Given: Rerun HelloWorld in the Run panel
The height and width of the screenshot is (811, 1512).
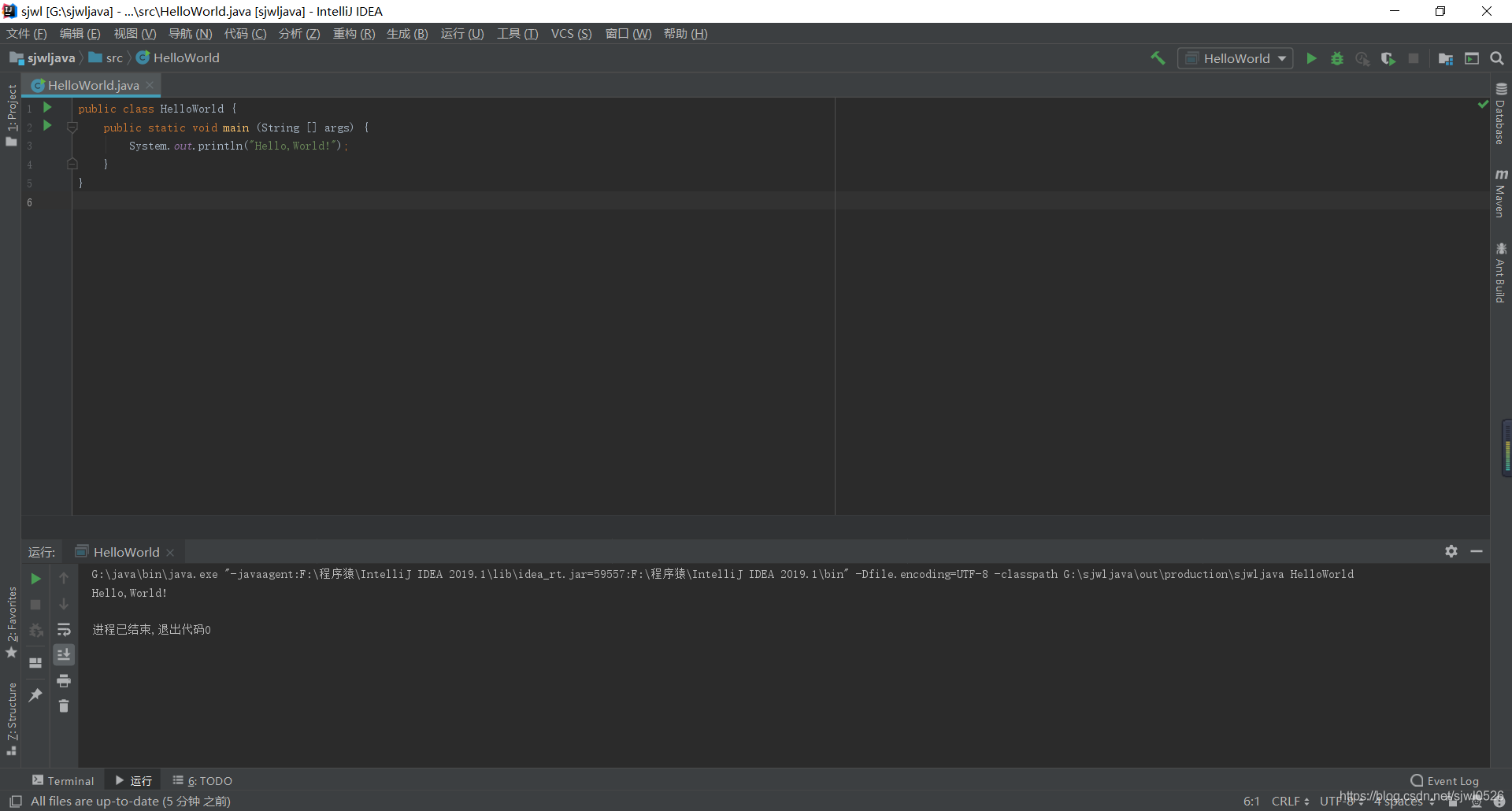Looking at the screenshot, I should pos(35,579).
